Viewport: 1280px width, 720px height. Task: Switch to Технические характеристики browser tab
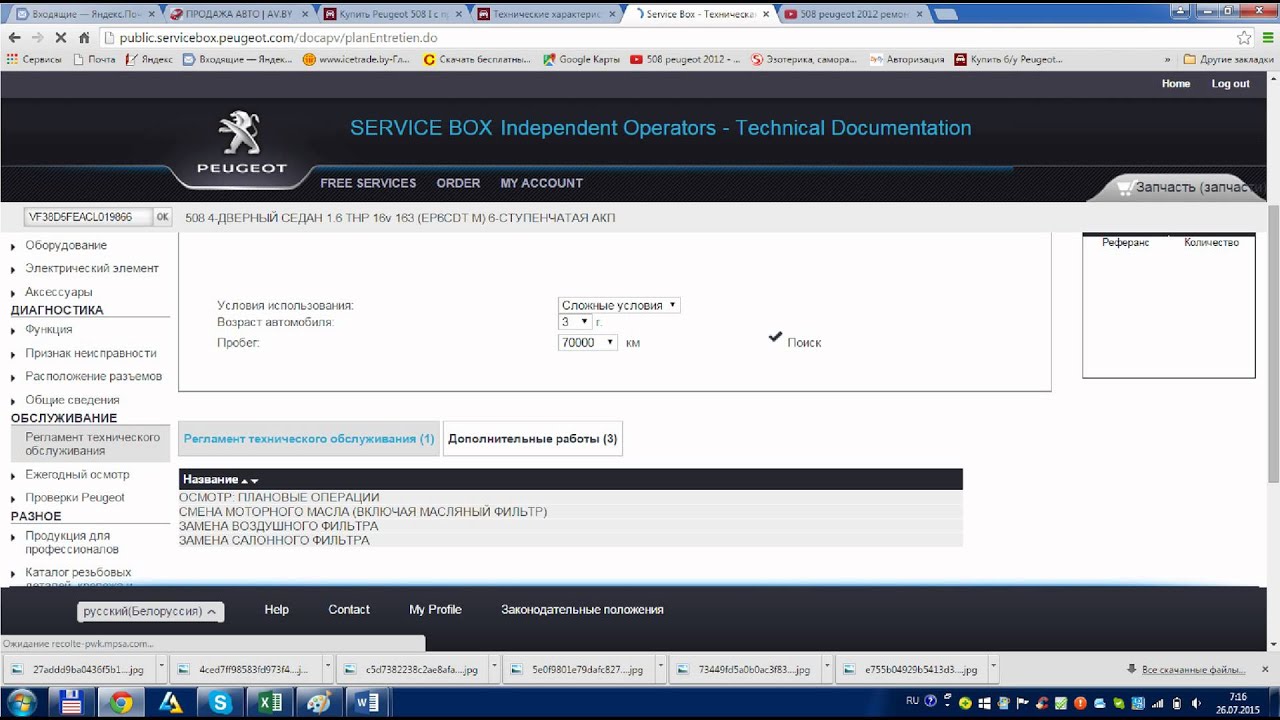coord(545,14)
